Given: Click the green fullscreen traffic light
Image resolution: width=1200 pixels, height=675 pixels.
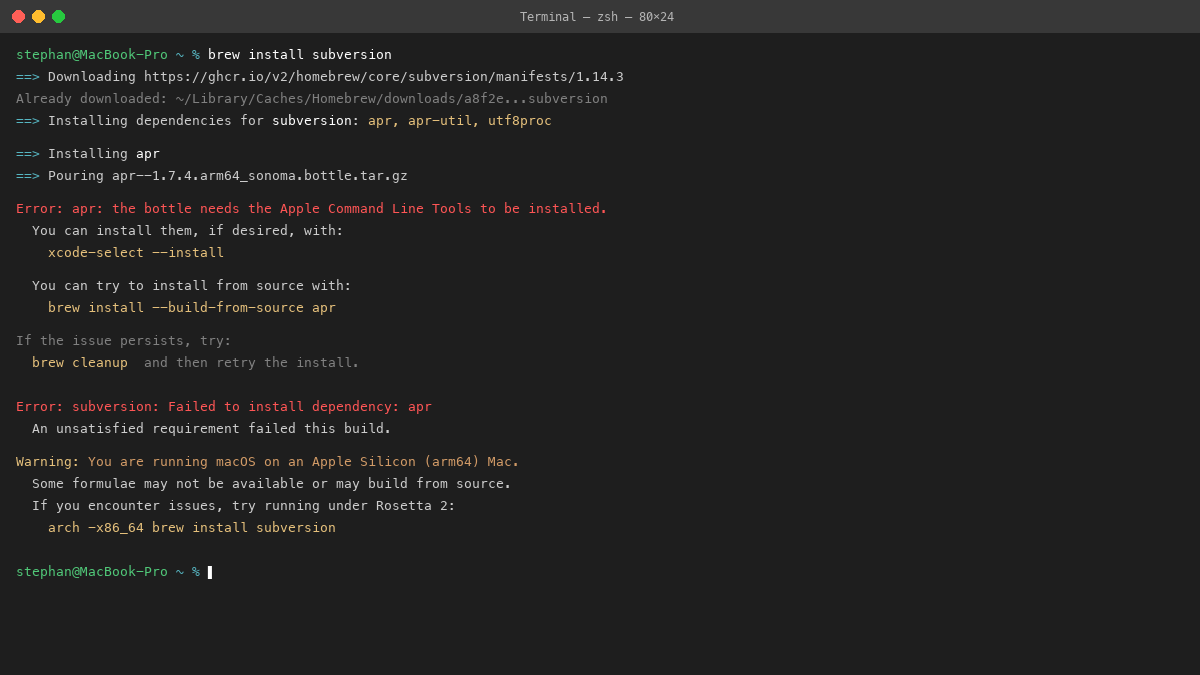Looking at the screenshot, I should 58,16.
